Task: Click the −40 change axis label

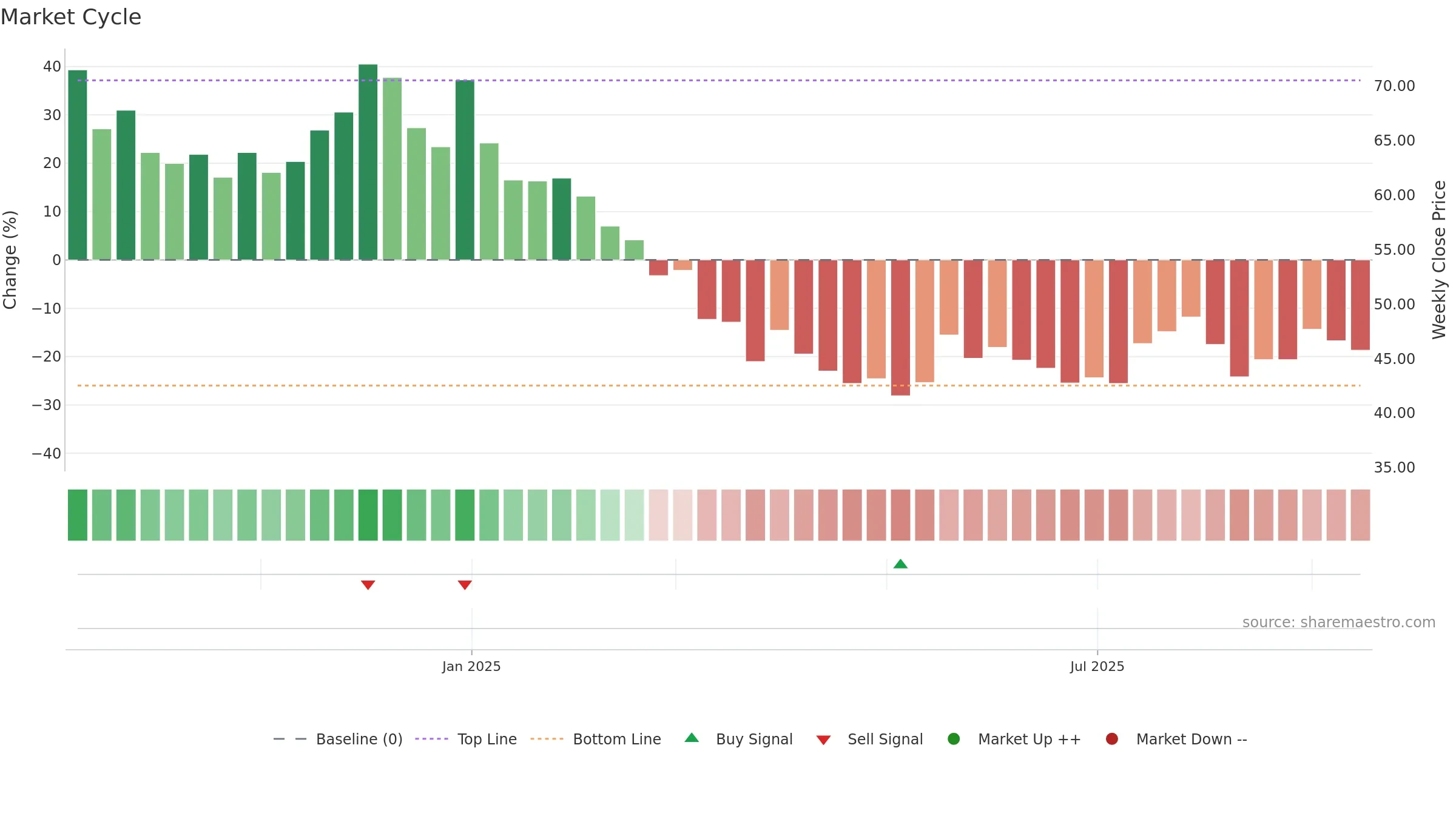Action: [x=47, y=453]
